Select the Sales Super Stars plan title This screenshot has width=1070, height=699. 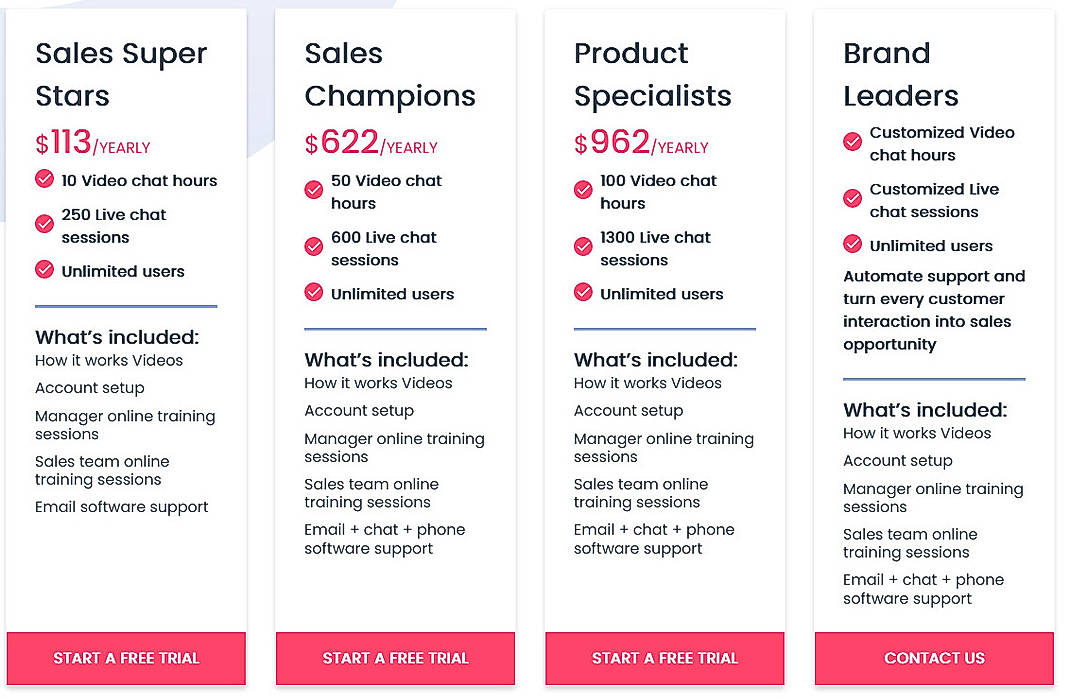121,74
